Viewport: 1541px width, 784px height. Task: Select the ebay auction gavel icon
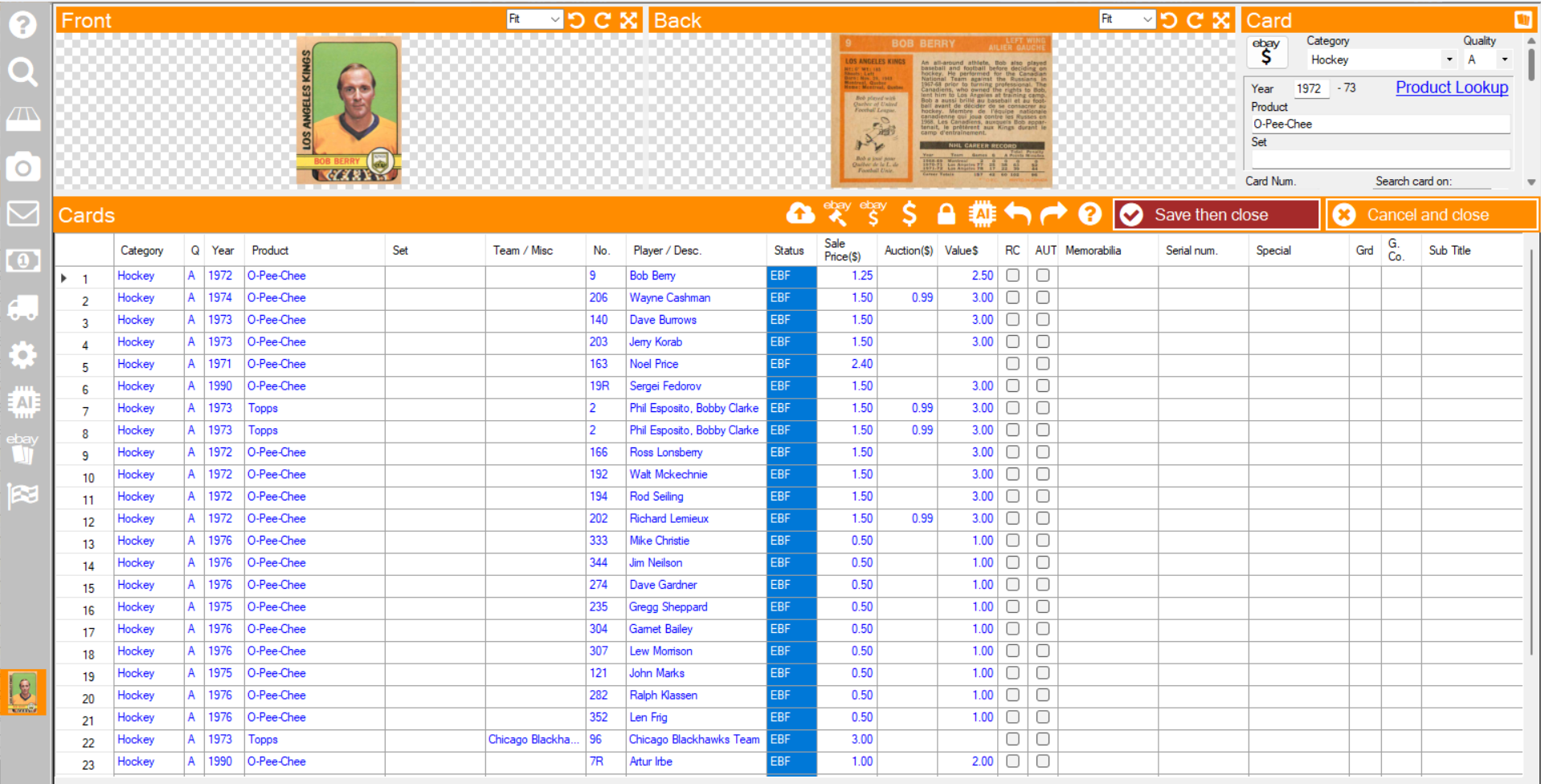837,214
